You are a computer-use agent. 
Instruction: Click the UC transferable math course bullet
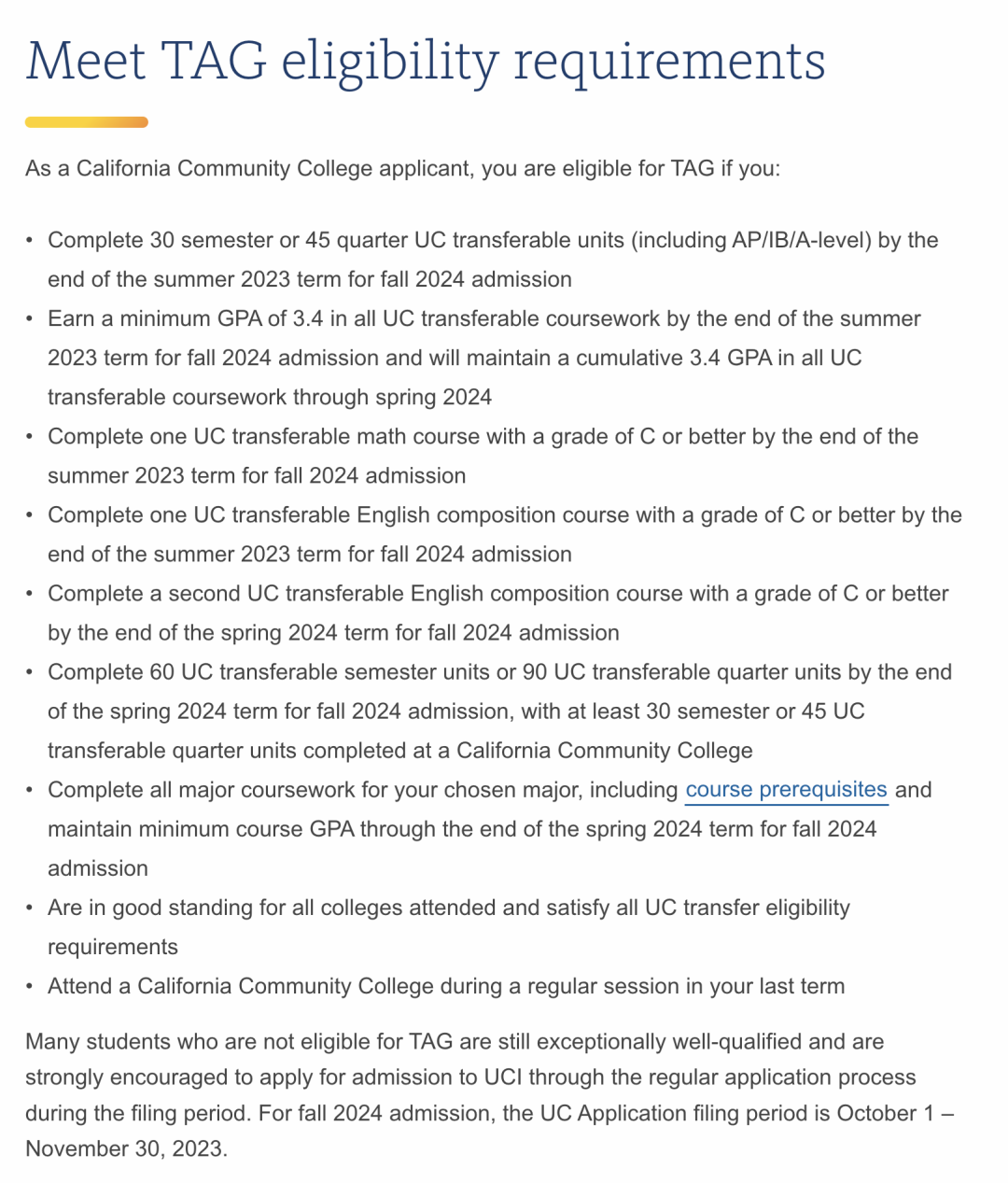click(x=483, y=456)
